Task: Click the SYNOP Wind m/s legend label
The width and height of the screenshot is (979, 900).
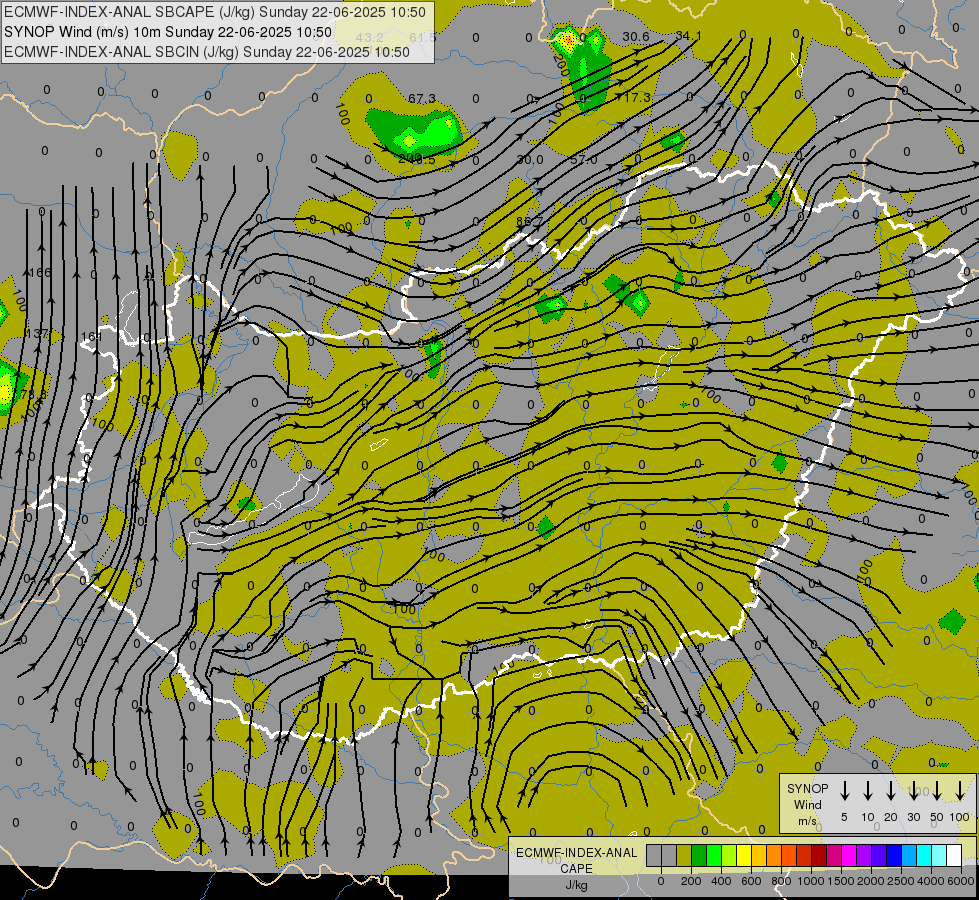Action: [x=807, y=804]
